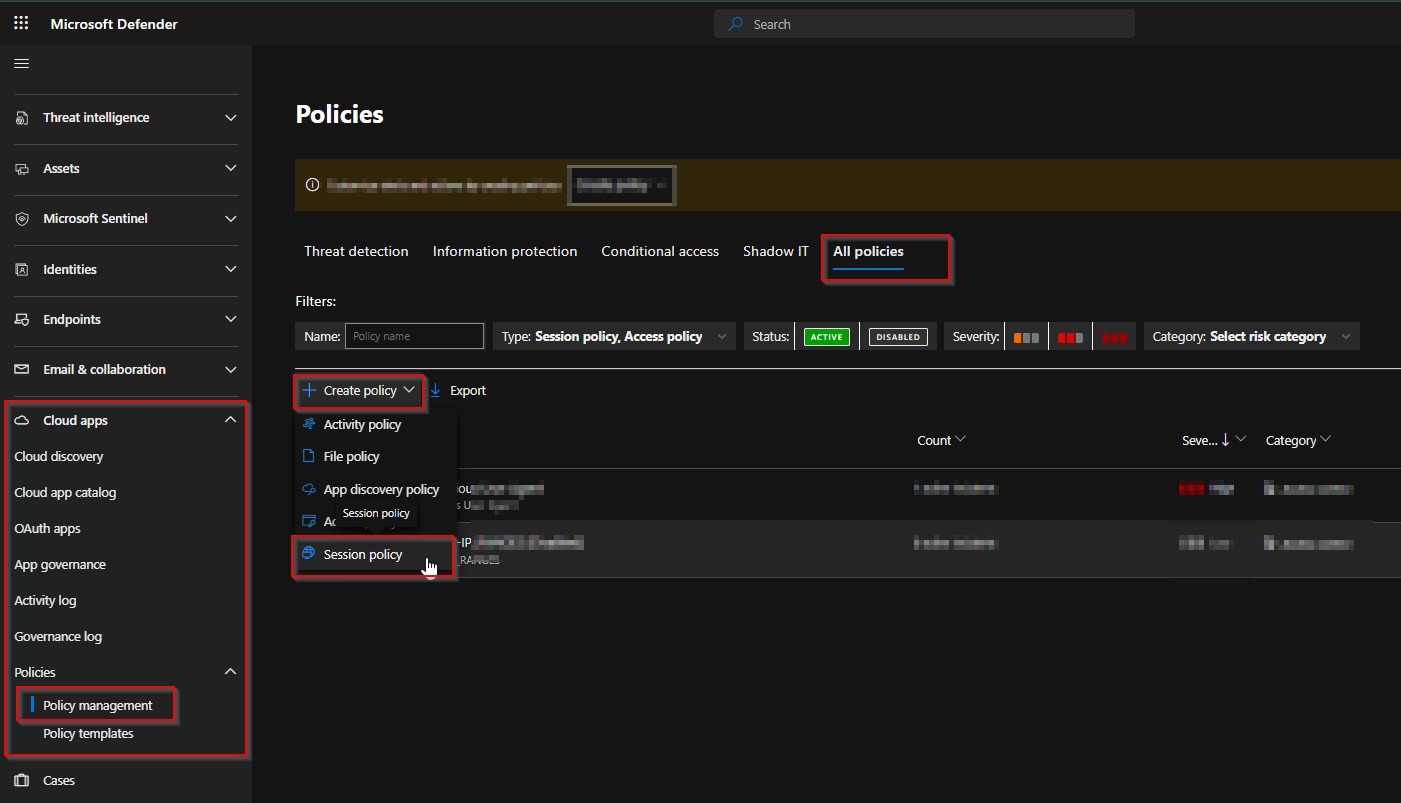The height and width of the screenshot is (803, 1401).
Task: Toggle the DISABLED status filter
Action: tap(898, 336)
